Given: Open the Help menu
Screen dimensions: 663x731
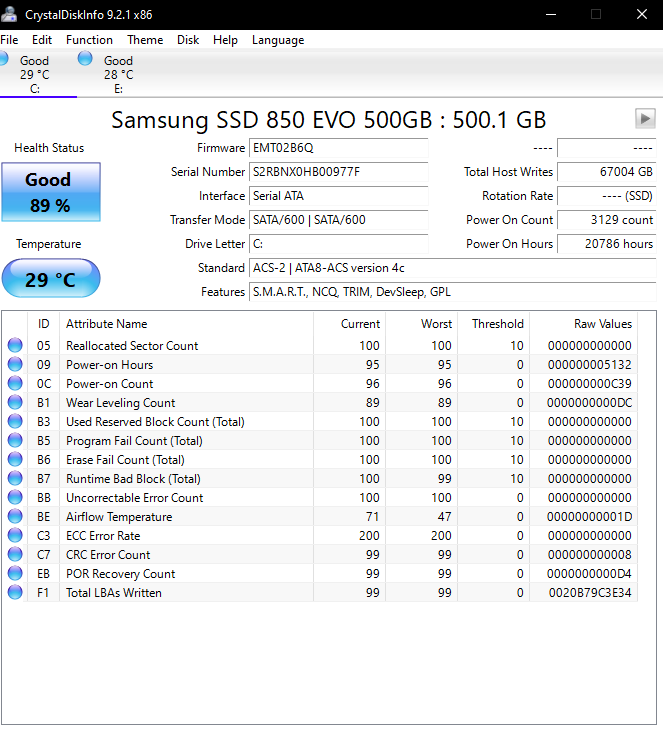Looking at the screenshot, I should click(x=226, y=40).
